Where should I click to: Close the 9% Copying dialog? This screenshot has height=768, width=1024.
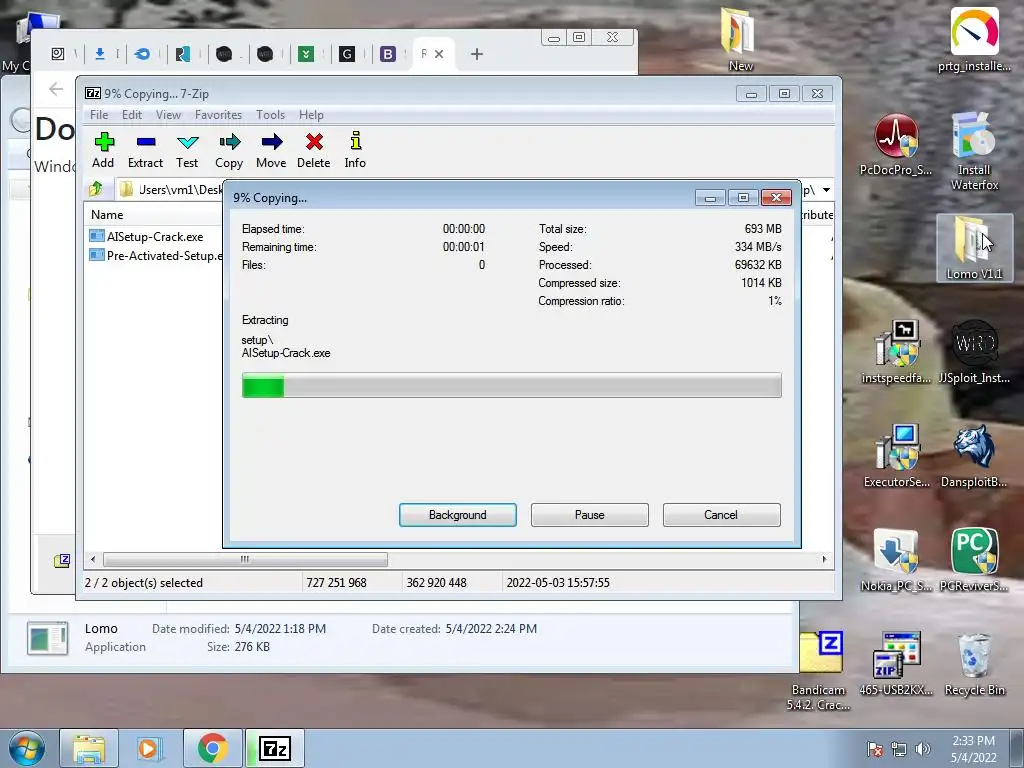click(776, 198)
